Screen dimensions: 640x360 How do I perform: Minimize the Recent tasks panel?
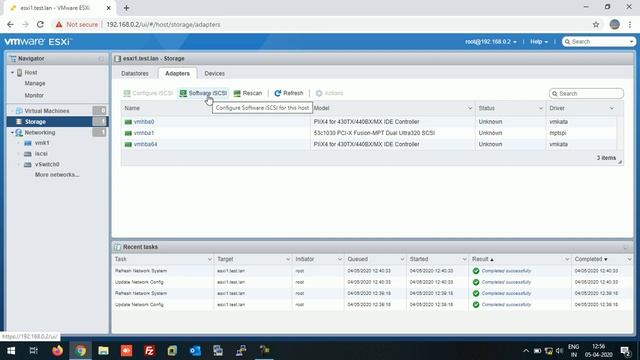pos(625,247)
